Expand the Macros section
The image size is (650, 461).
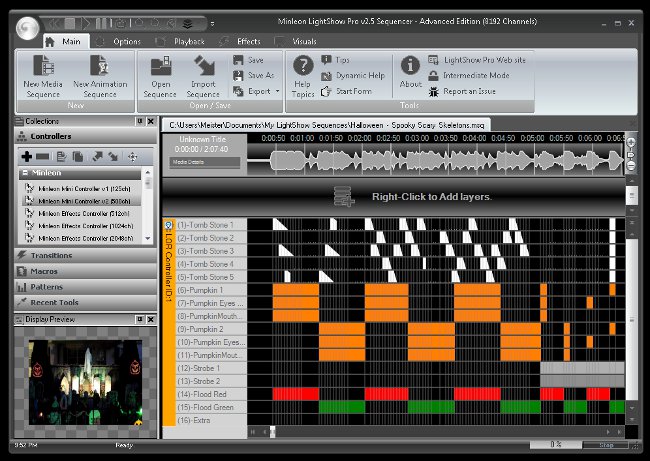(86, 271)
